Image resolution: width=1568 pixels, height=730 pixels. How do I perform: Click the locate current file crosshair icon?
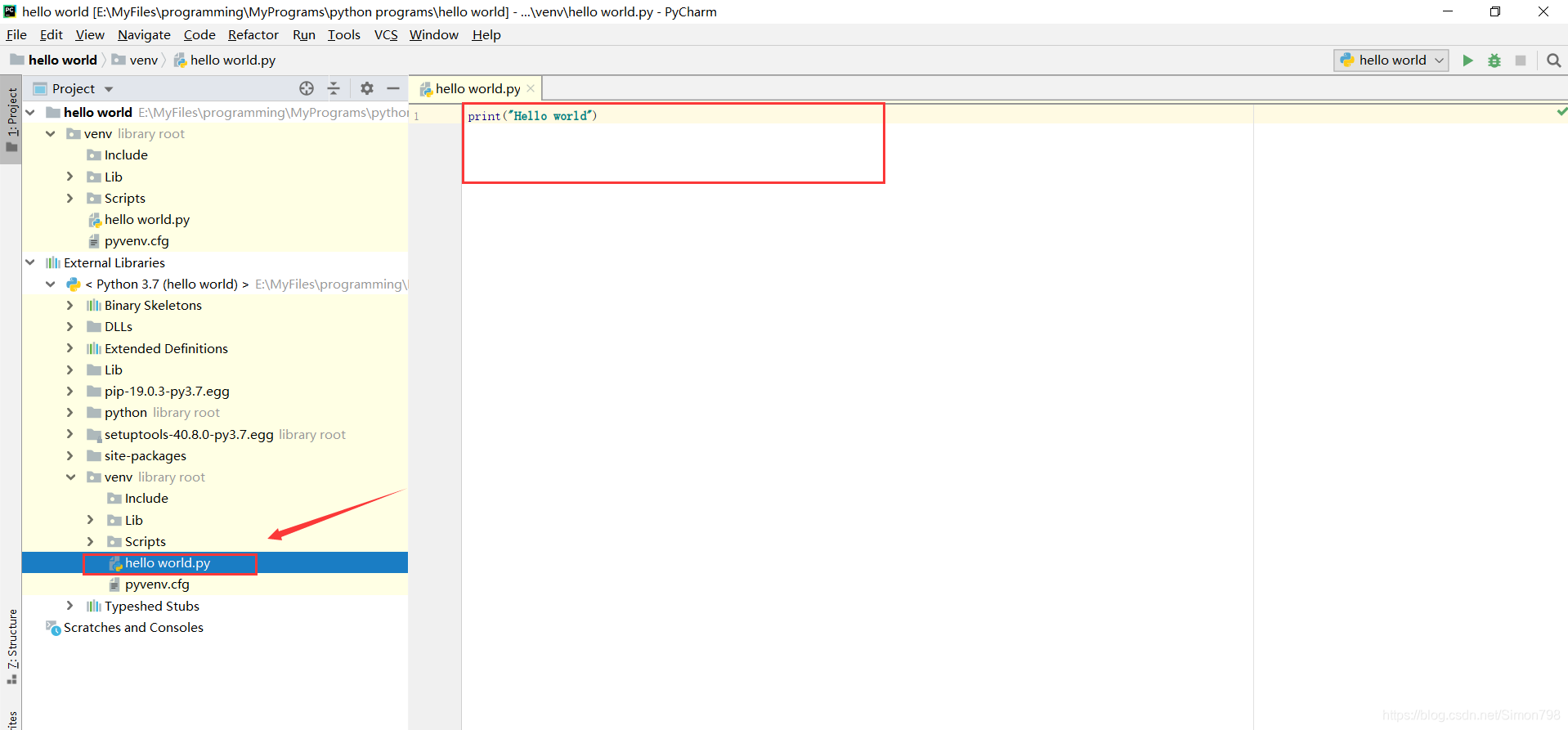point(307,88)
